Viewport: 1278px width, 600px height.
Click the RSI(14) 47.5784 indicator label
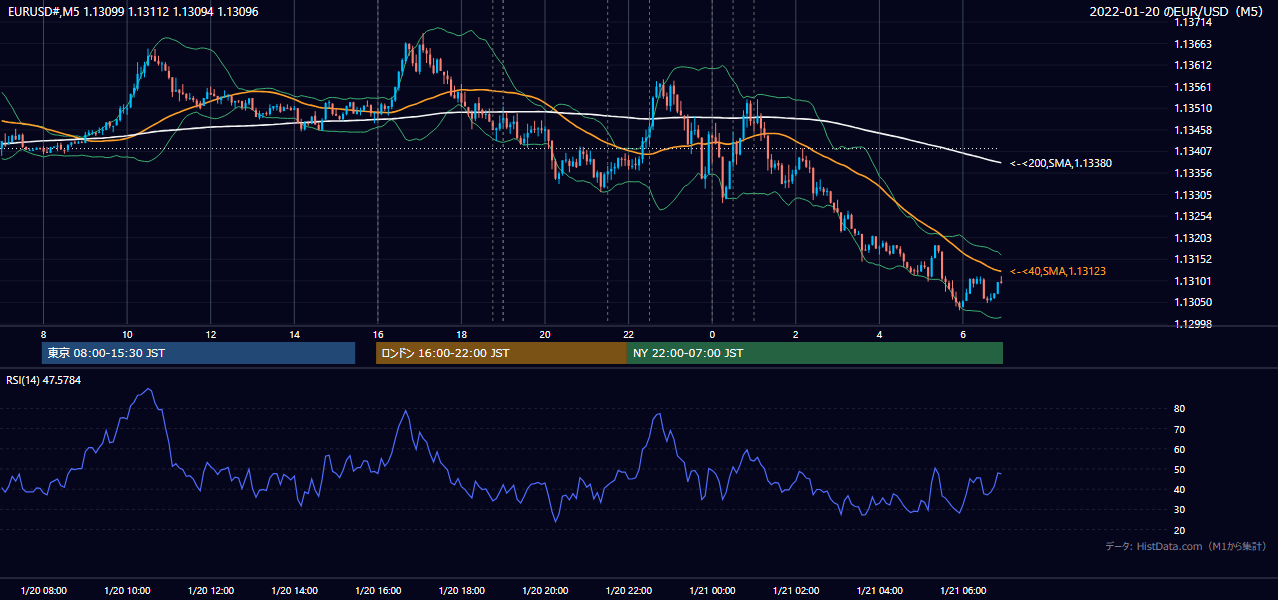(44, 380)
